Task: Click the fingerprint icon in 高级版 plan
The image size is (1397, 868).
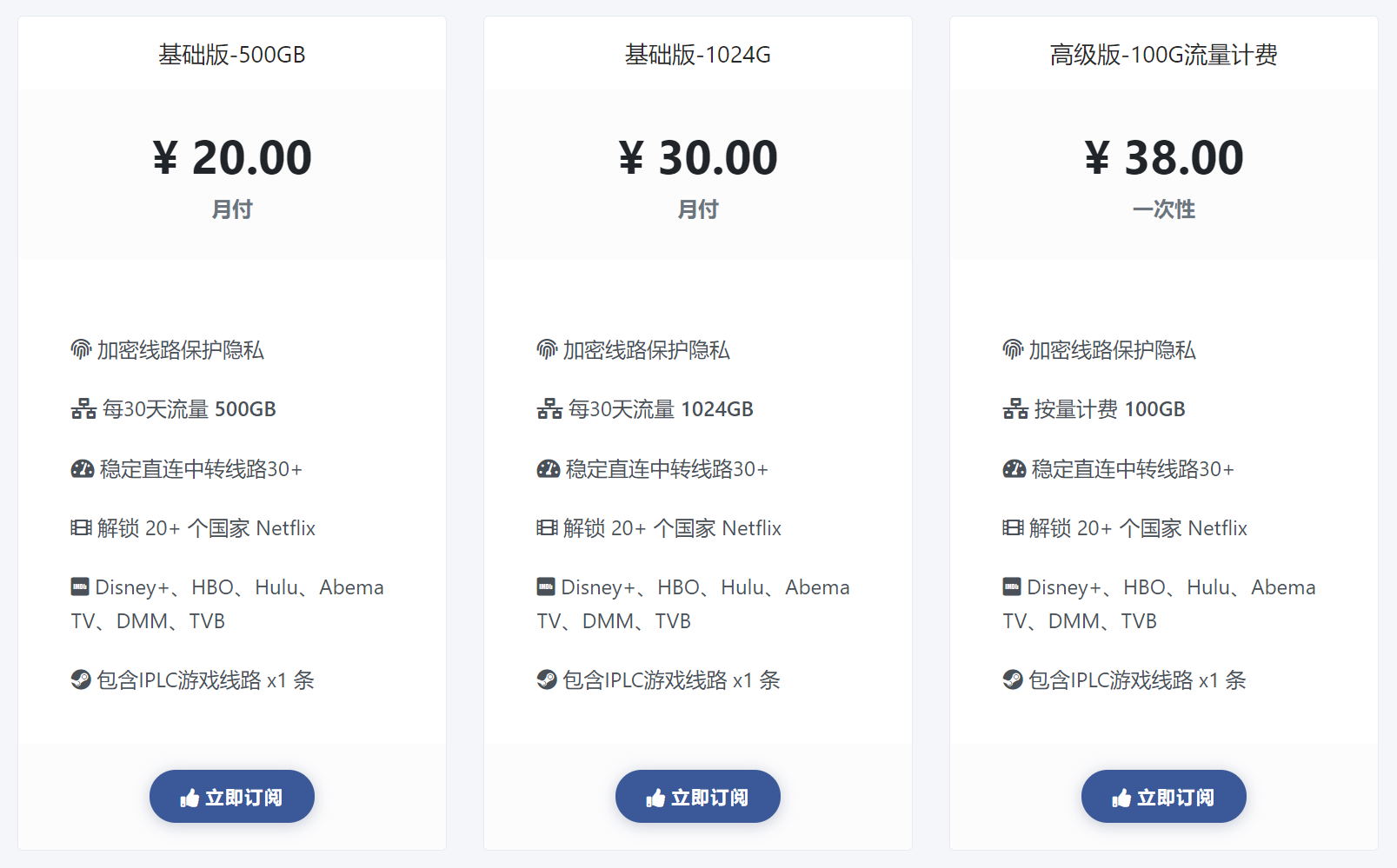Action: click(x=1013, y=350)
